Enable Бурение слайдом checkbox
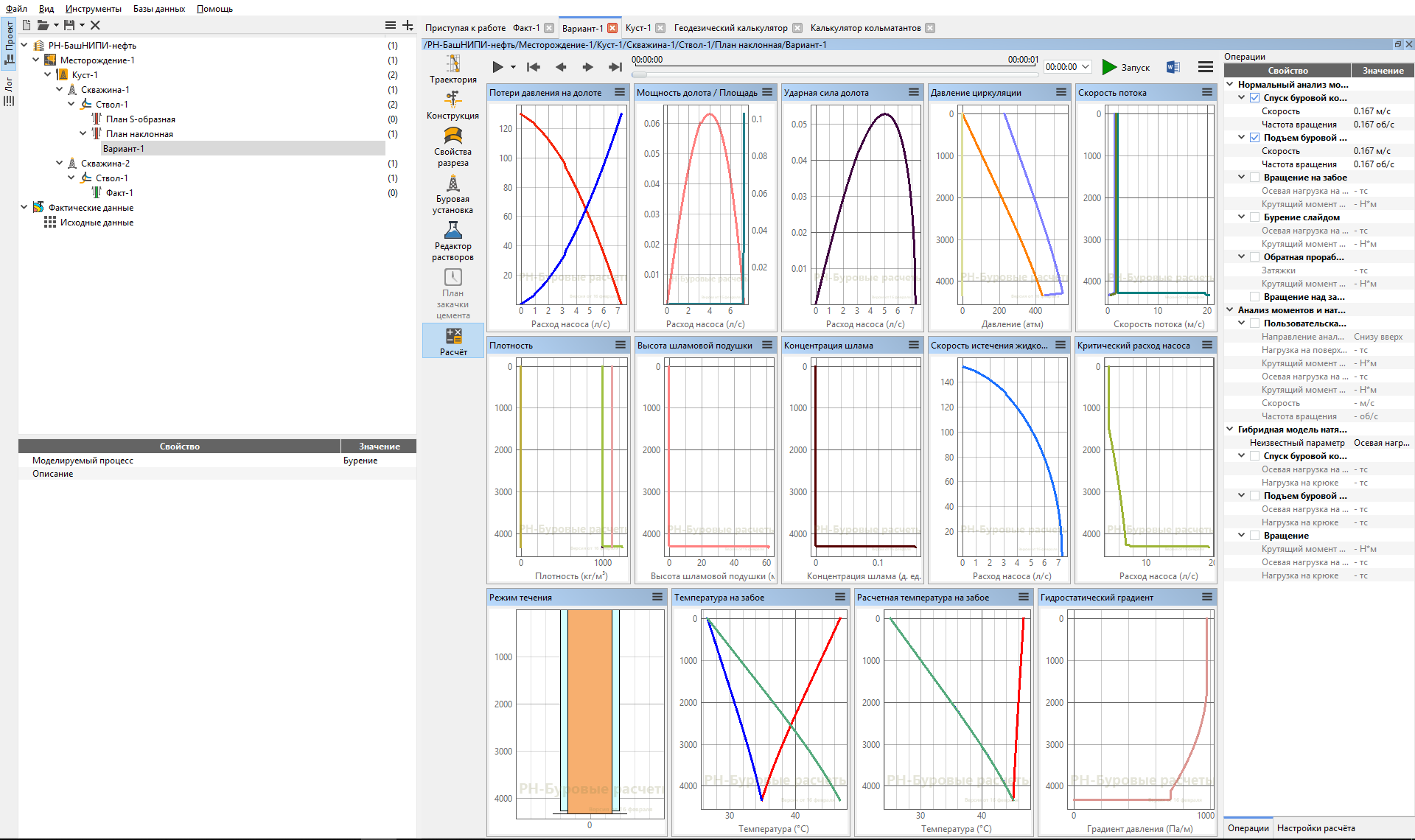This screenshot has height=840, width=1415. pos(1254,217)
